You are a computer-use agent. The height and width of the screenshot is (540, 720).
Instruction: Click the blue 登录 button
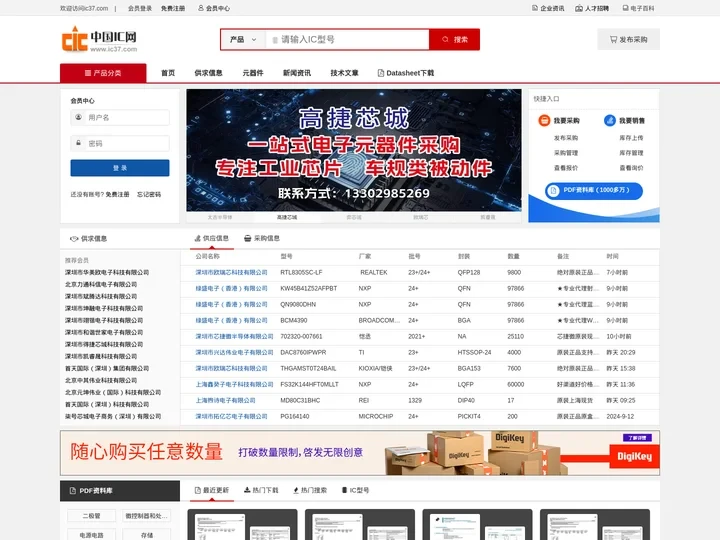point(120,168)
